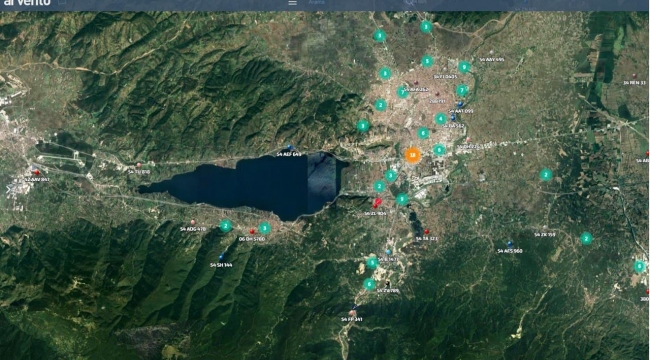Select red vehicle pin 54 TA 373
650x360 pixels.
427,231
